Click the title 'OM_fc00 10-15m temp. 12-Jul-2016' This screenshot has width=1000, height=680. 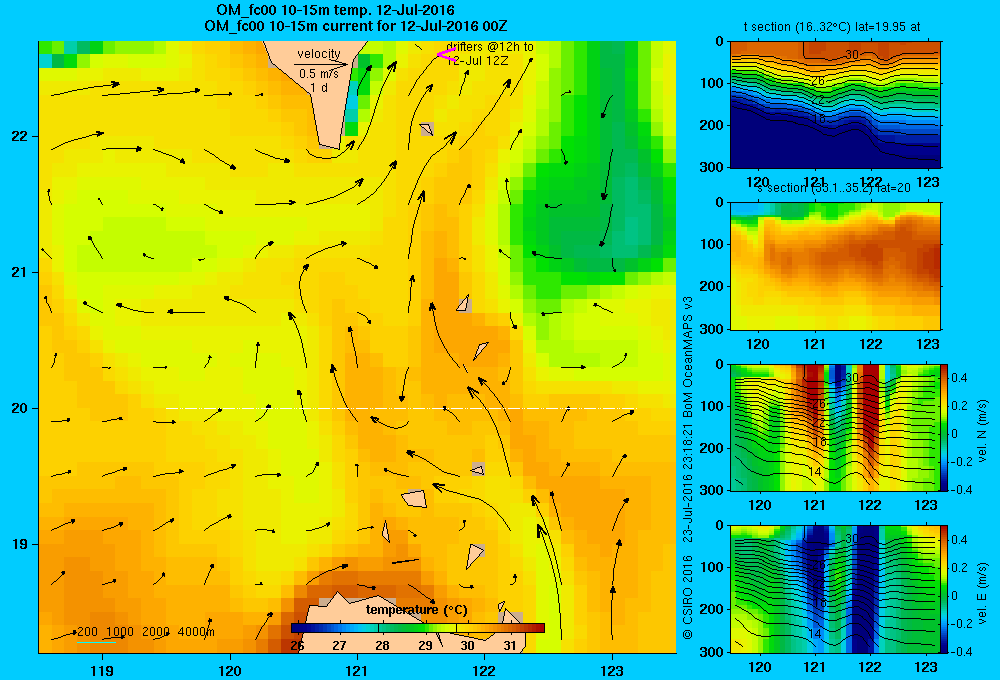point(335,10)
